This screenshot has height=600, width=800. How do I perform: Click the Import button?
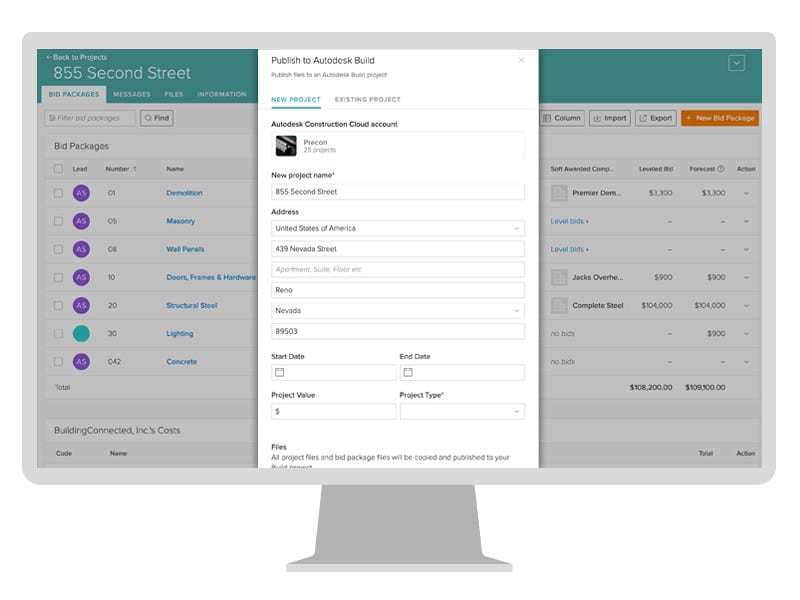(x=610, y=118)
